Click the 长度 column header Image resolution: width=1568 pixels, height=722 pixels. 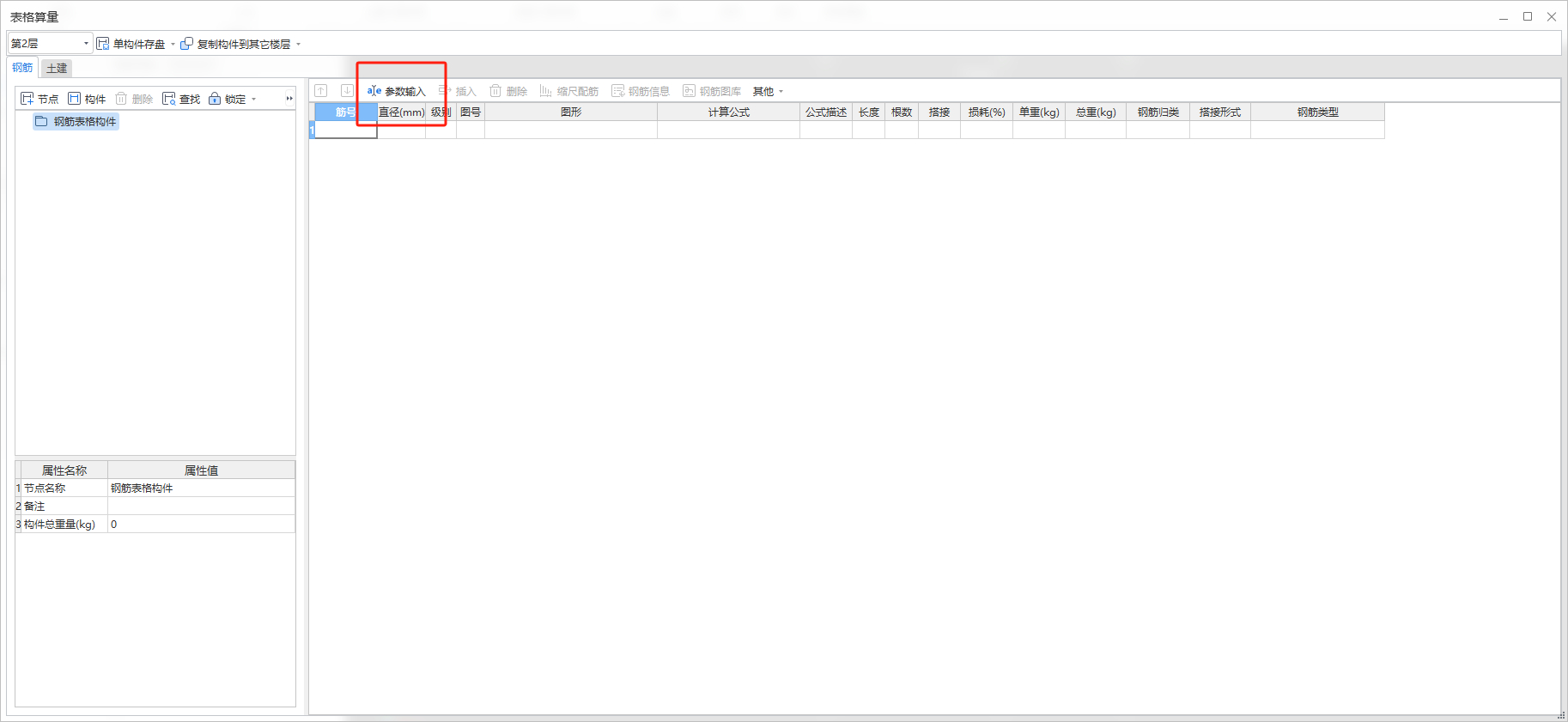869,112
